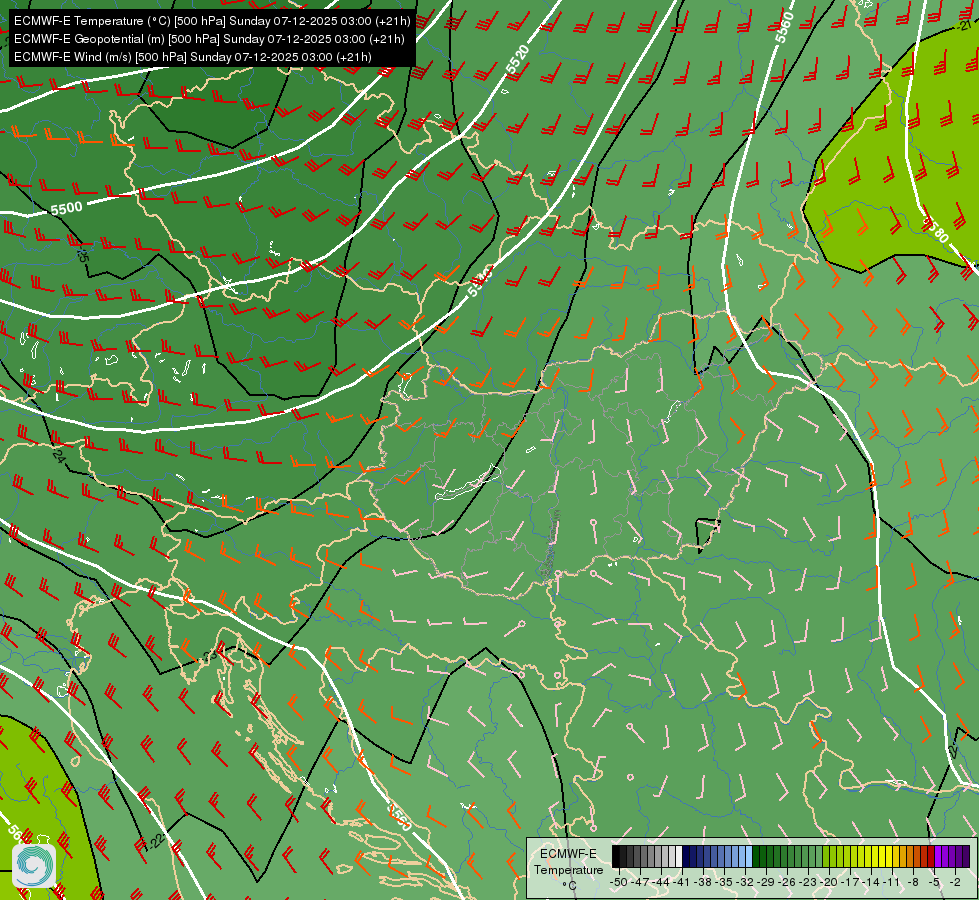Screen dimensions: 979x900
Task: Click the -14 legend tick label
Action: (871, 883)
